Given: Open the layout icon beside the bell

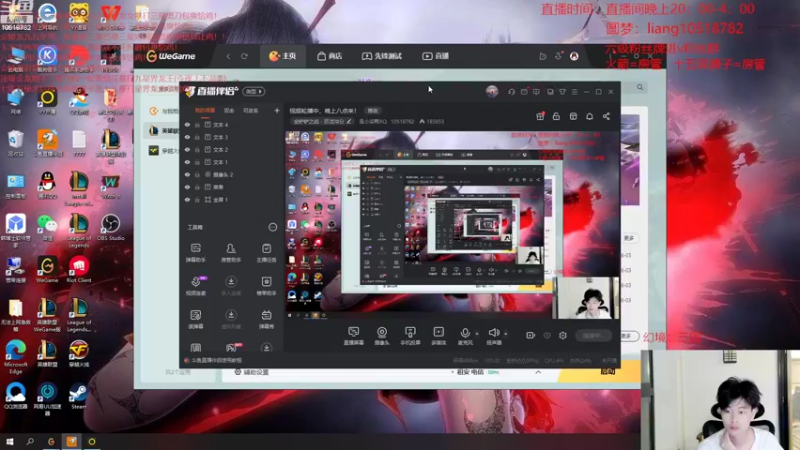Looking at the screenshot, I should (x=573, y=116).
